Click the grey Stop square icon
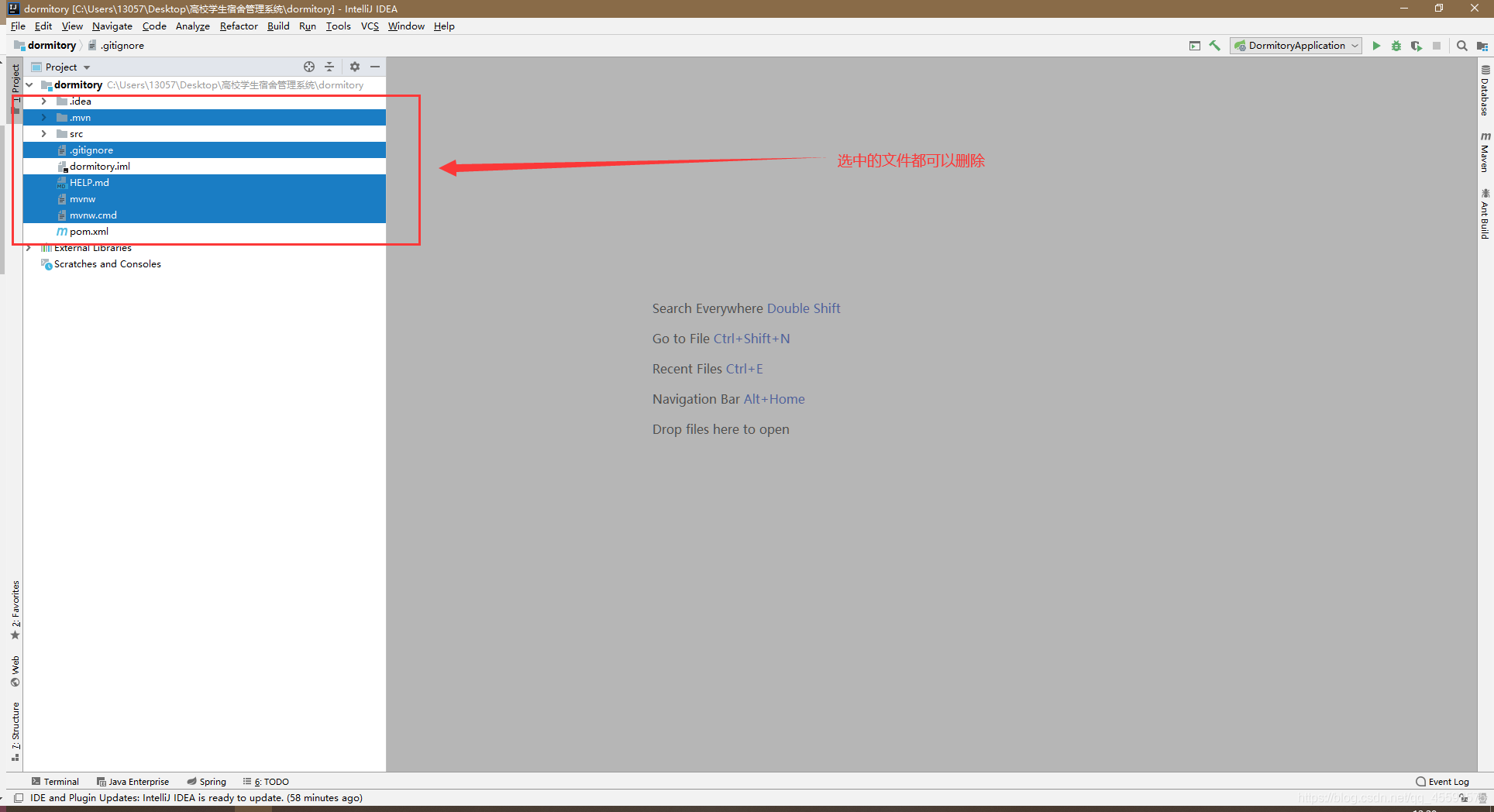The height and width of the screenshot is (812, 1494). [x=1437, y=46]
